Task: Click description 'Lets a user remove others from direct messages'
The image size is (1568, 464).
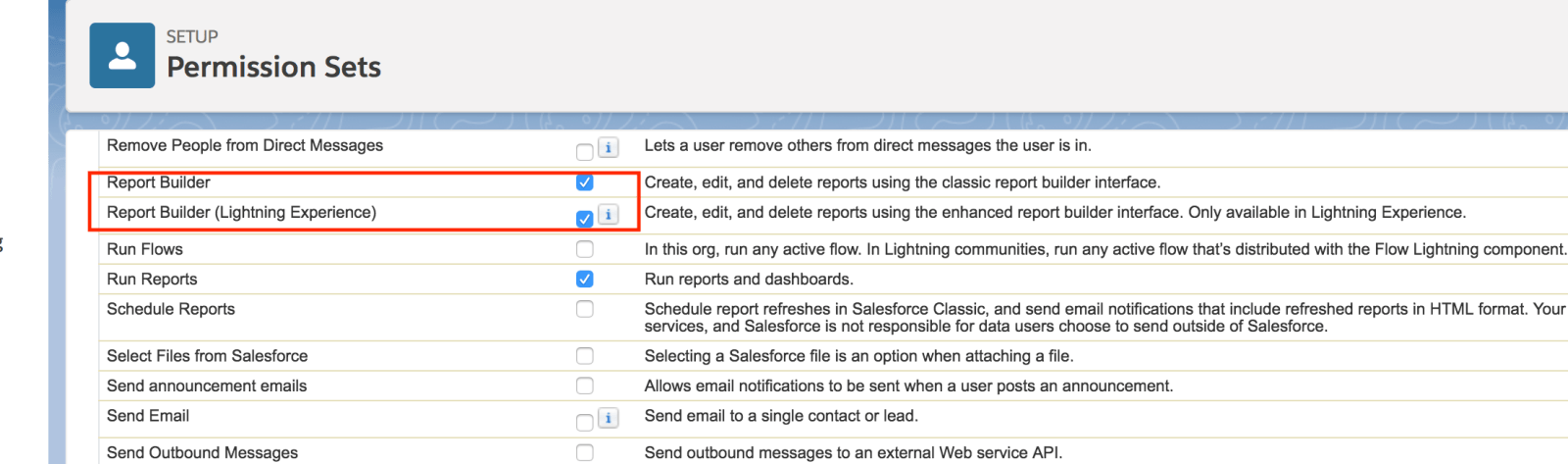Action: pos(868,145)
